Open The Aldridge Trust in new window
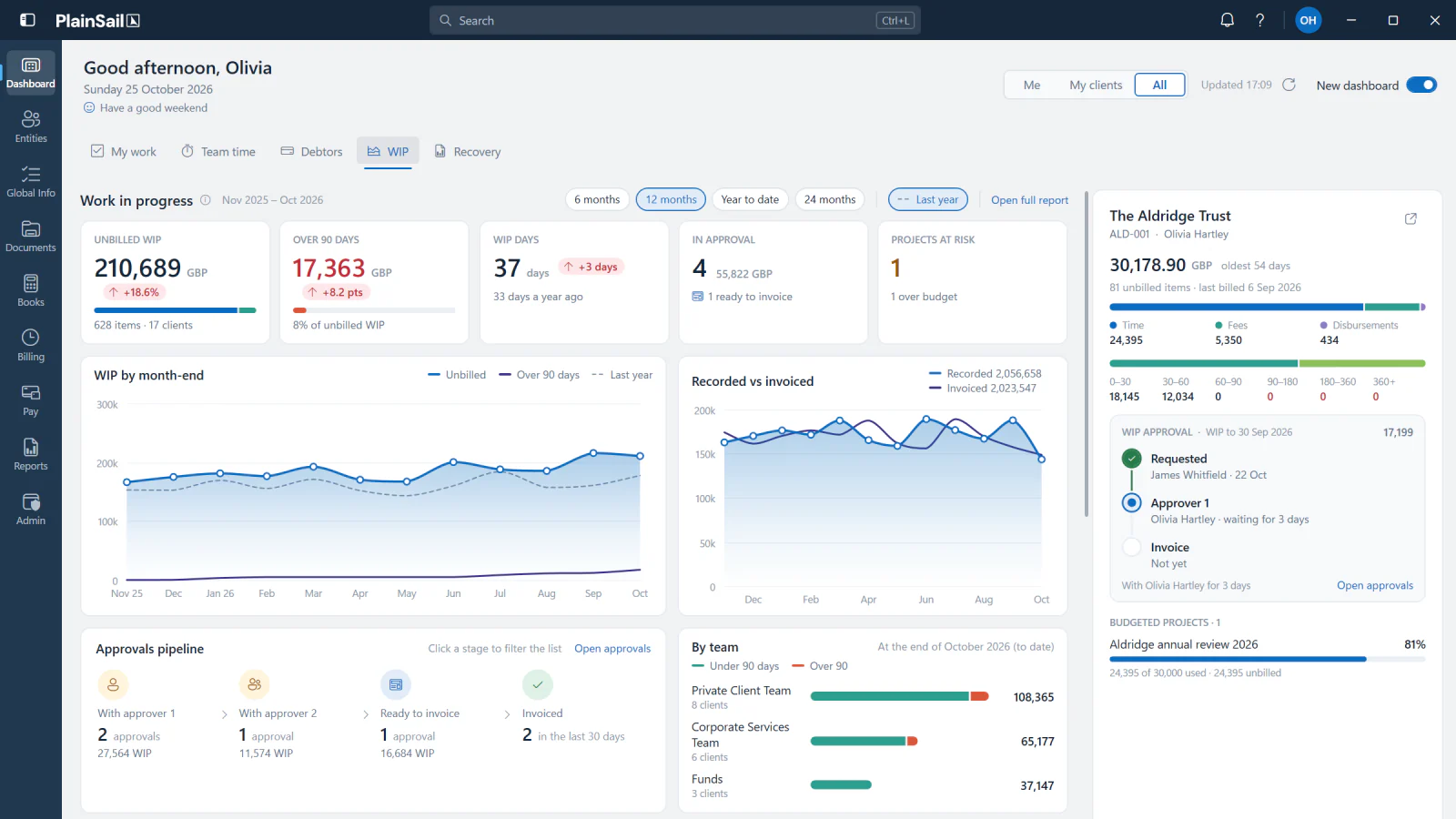This screenshot has width=1456, height=819. click(x=1411, y=218)
